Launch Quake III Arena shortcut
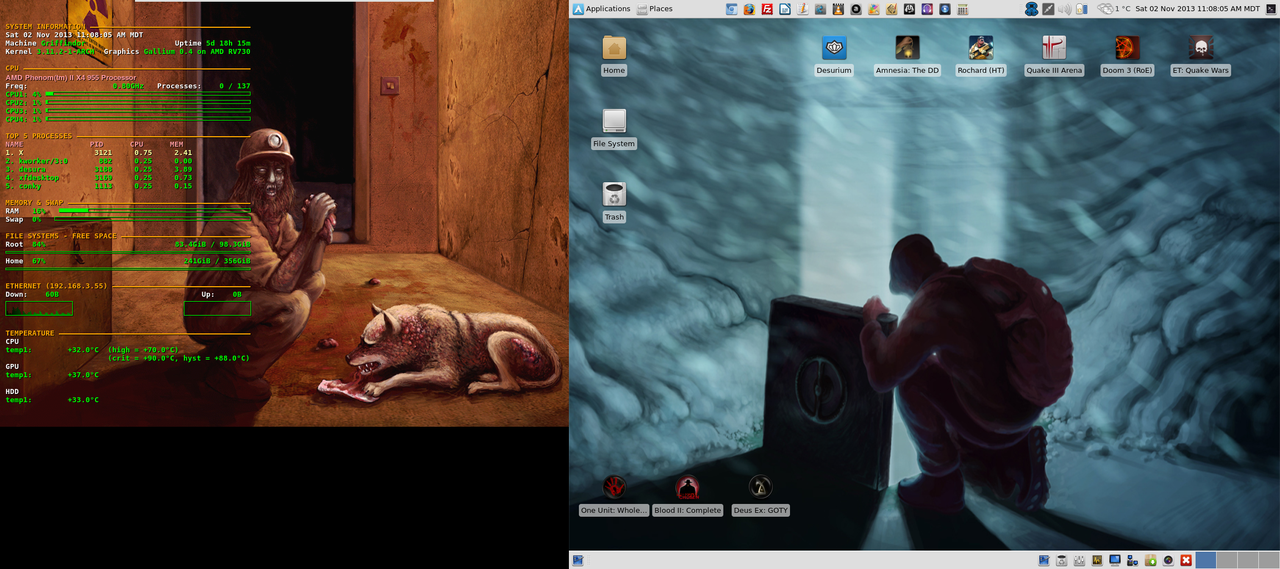The image size is (1280, 569). [x=1054, y=56]
